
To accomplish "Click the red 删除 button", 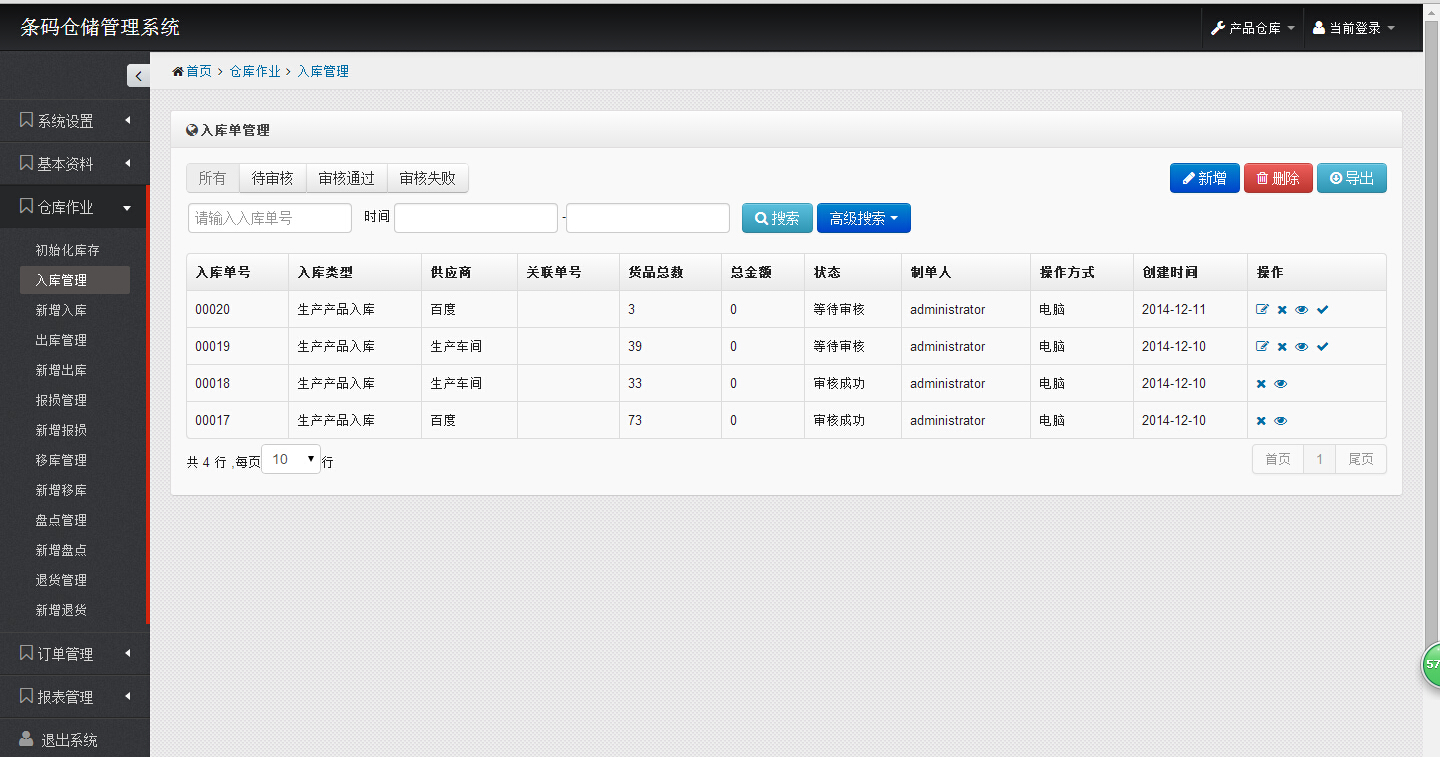I will tap(1278, 178).
